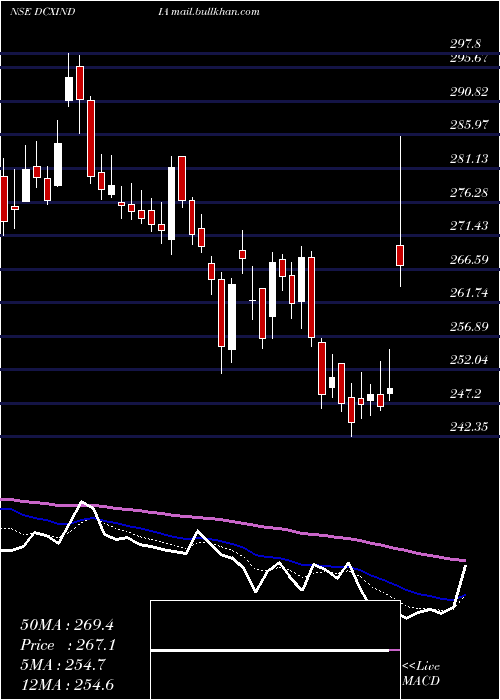This screenshot has height=700, width=500.
Task: Click the Price : 267.1 readout
Action: click(x=68, y=645)
